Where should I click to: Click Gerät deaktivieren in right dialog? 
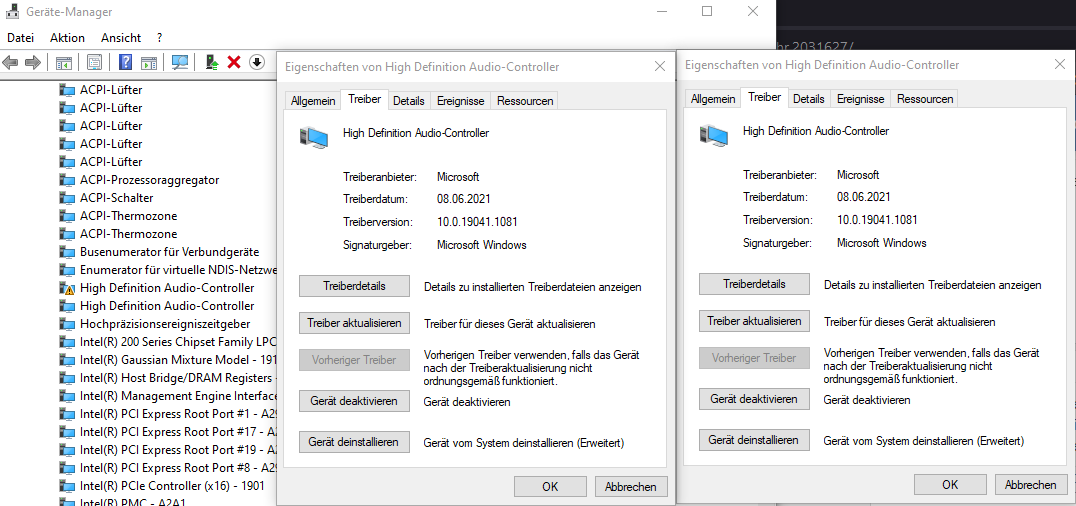(x=754, y=399)
